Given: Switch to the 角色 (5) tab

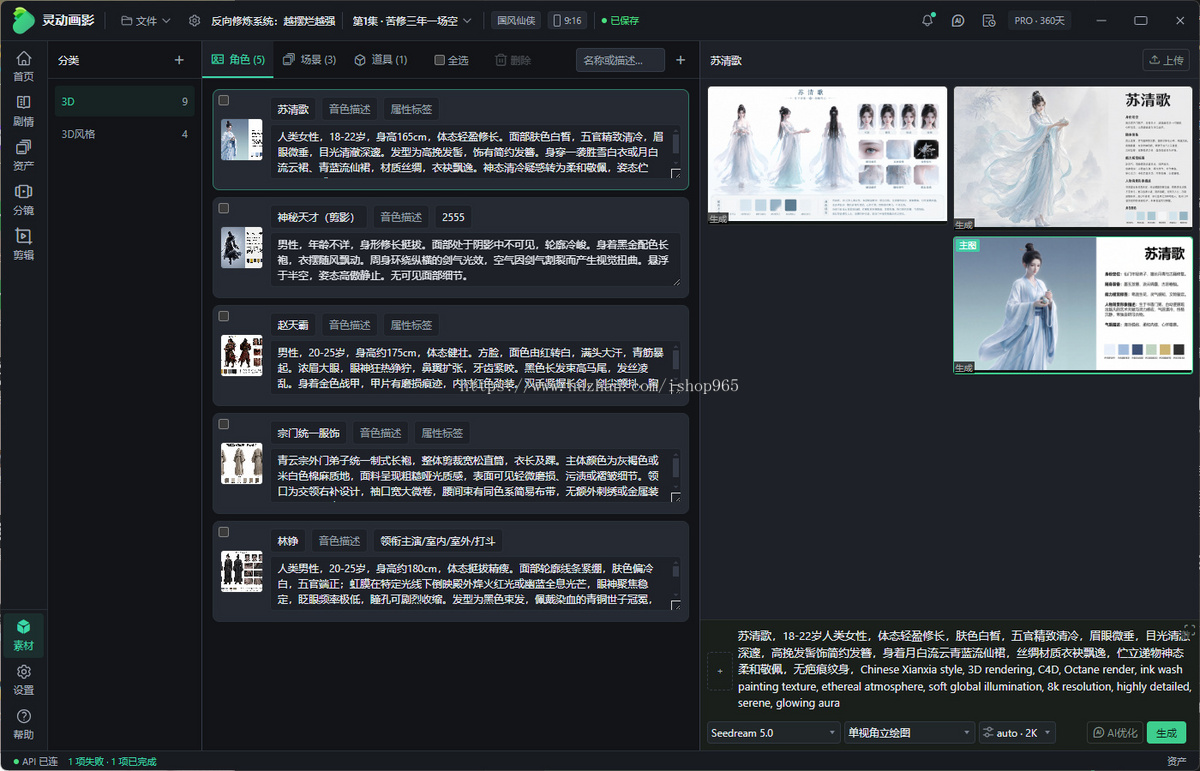Looking at the screenshot, I should pyautogui.click(x=238, y=60).
